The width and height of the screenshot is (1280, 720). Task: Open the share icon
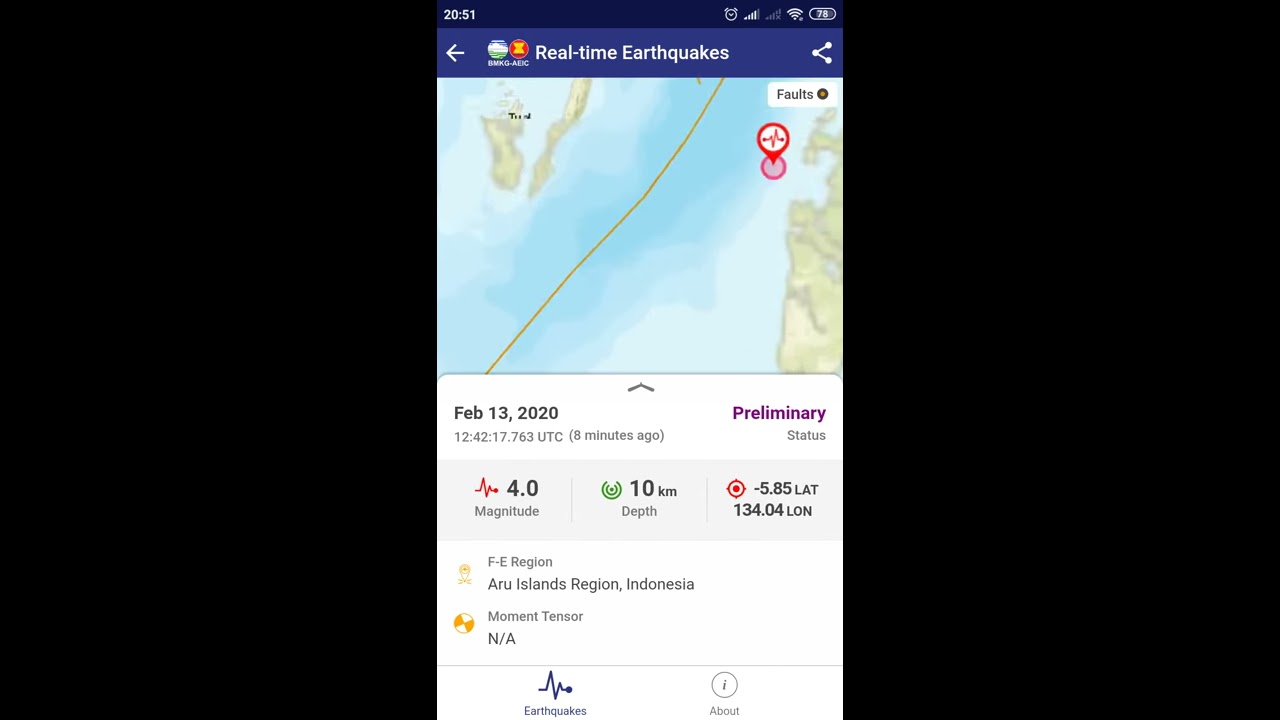pyautogui.click(x=822, y=53)
